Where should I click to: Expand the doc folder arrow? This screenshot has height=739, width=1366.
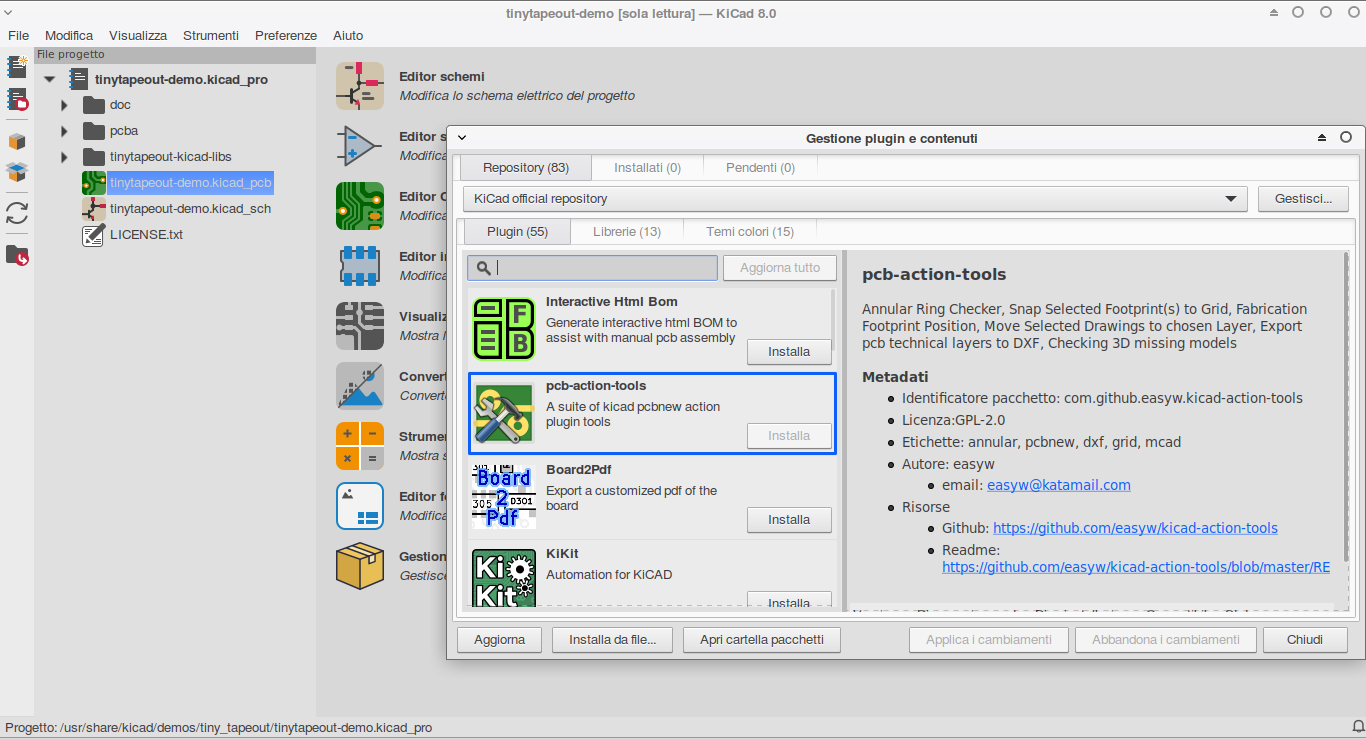[64, 105]
